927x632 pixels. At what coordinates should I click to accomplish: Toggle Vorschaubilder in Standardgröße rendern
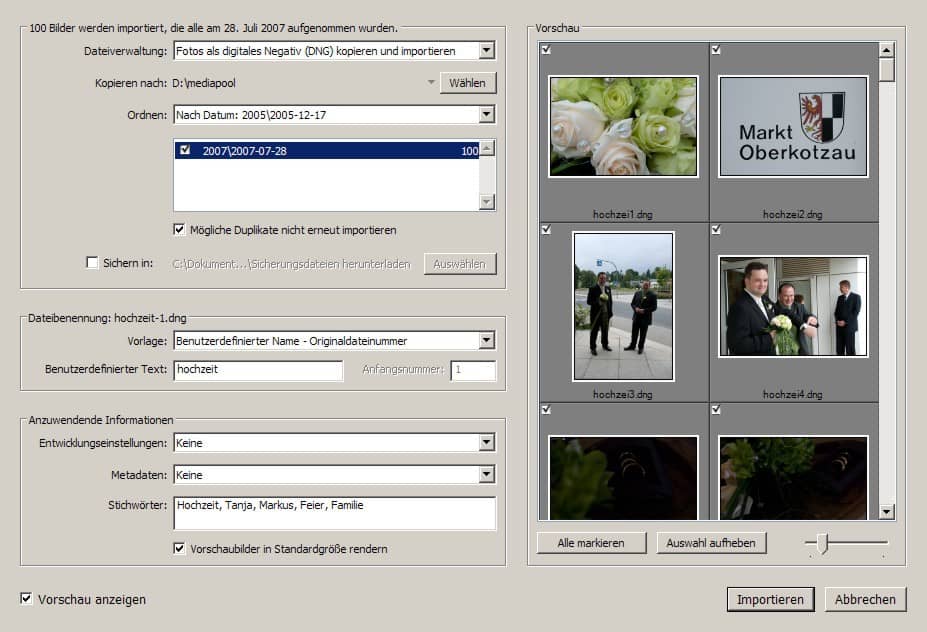coord(179,549)
